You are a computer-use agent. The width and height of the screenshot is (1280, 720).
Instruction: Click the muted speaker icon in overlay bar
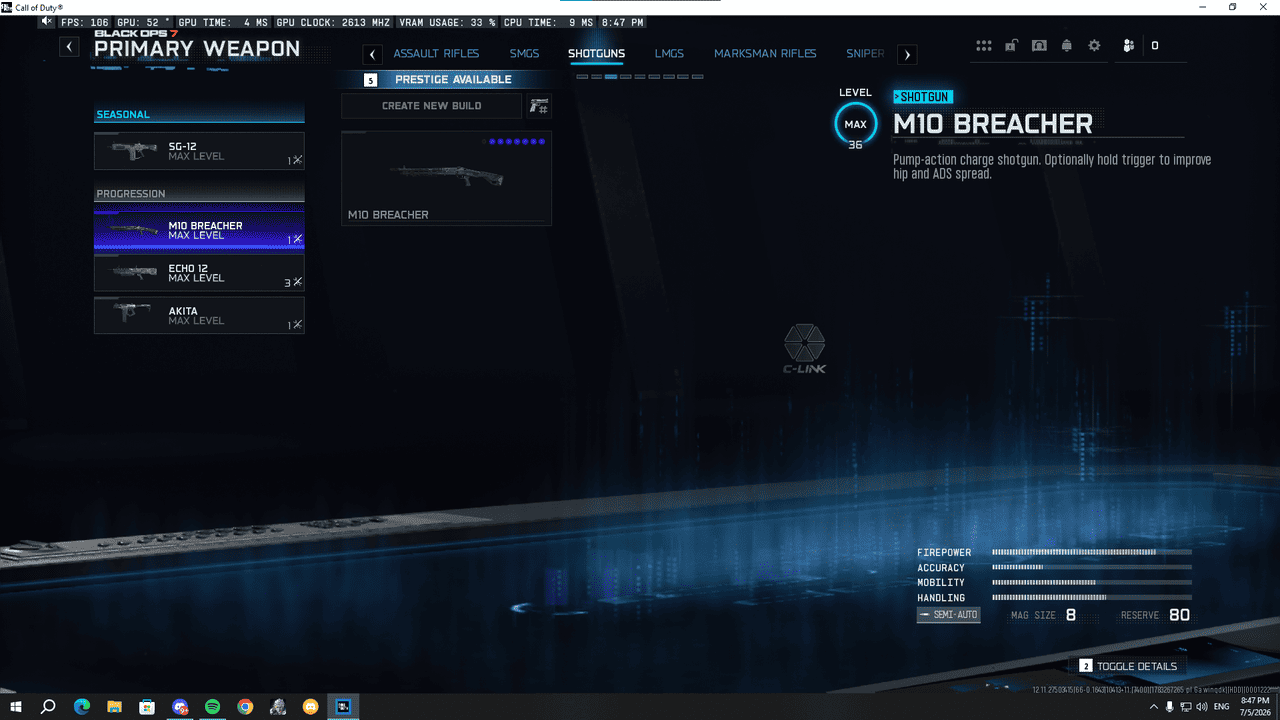[x=47, y=21]
